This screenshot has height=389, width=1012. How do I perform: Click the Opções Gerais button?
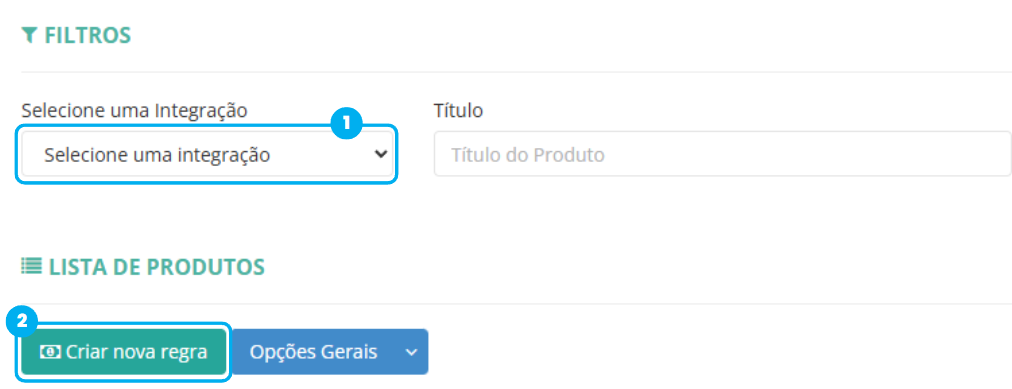[x=314, y=352]
